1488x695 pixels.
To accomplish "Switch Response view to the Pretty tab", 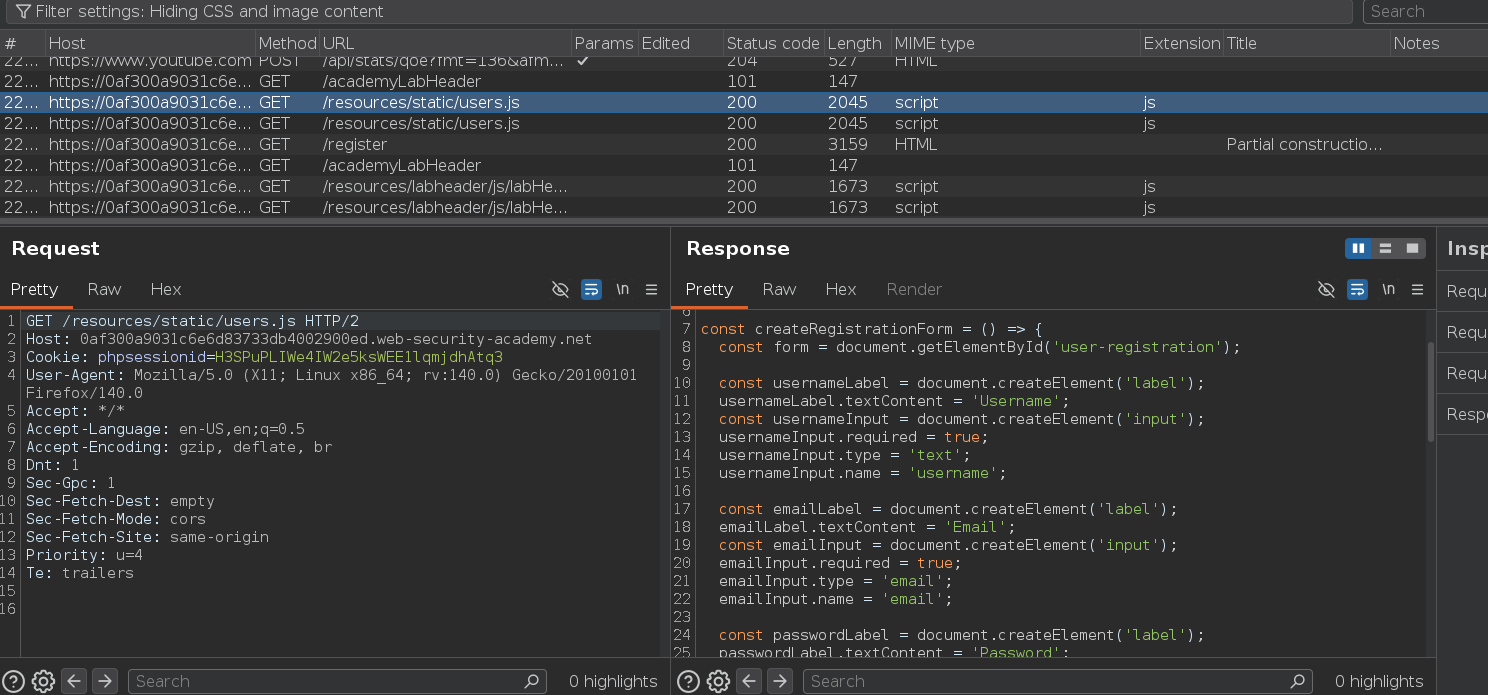I will (x=710, y=289).
